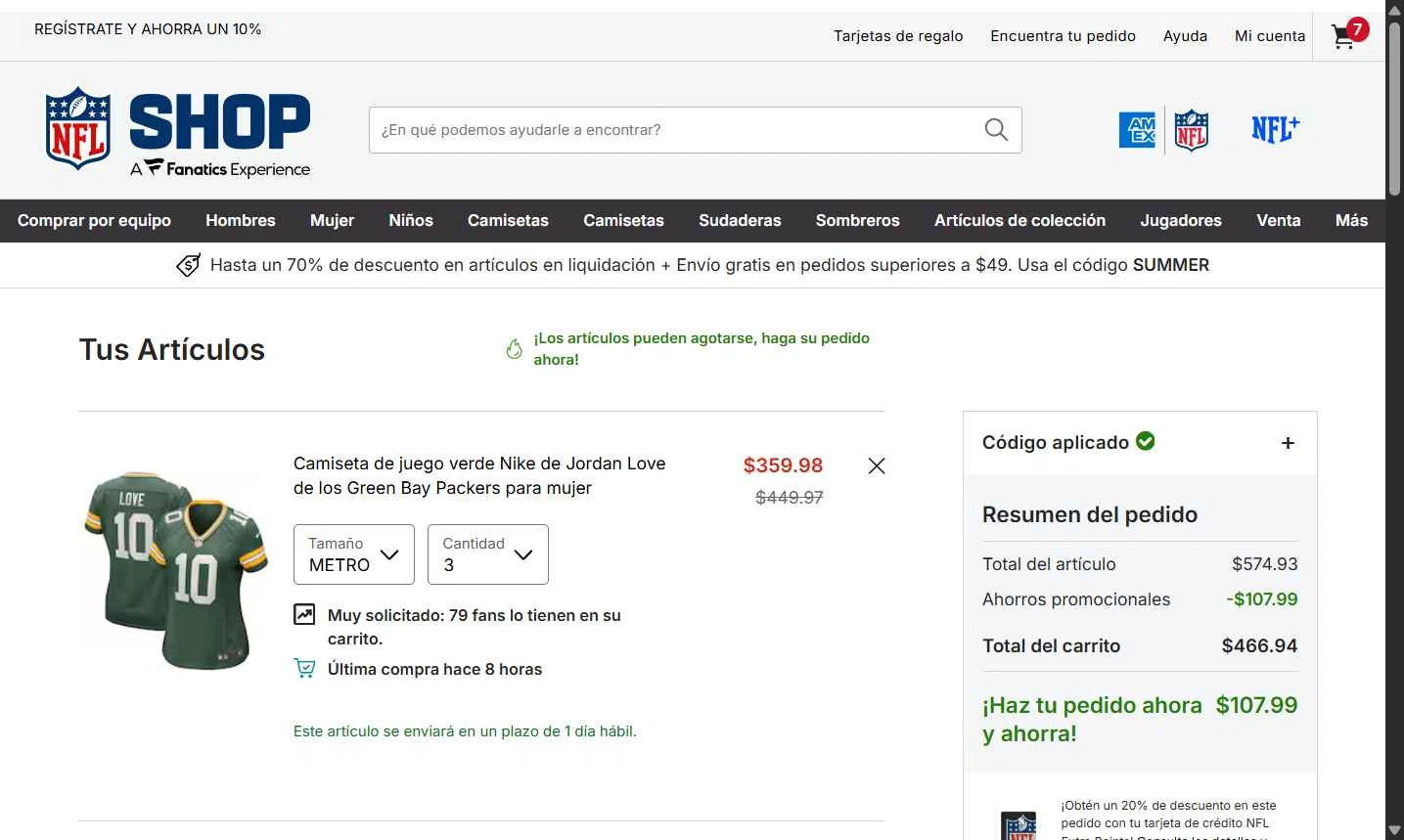Click the one-business-day shipping notice

[x=465, y=731]
